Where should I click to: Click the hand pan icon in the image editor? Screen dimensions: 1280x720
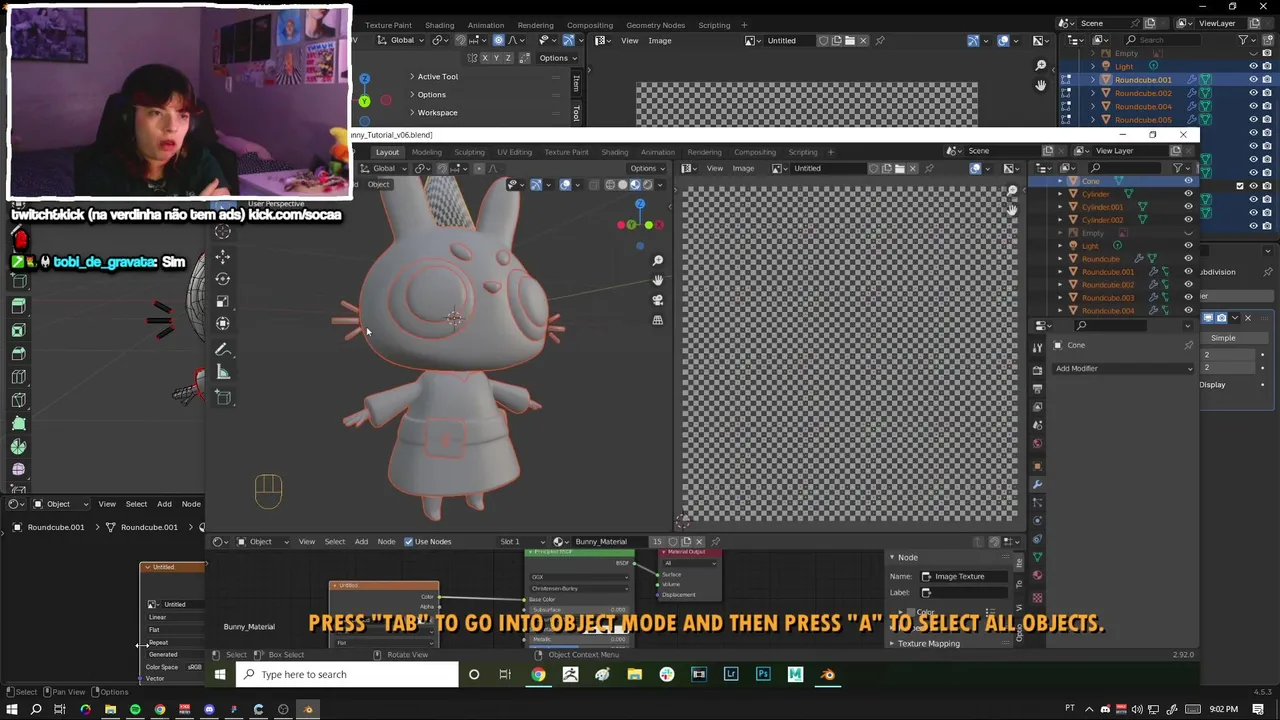(x=1012, y=210)
